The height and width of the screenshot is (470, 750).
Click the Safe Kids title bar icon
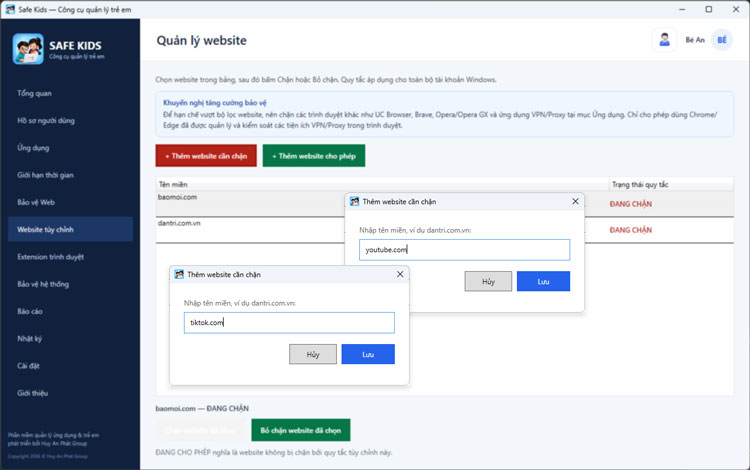point(10,9)
